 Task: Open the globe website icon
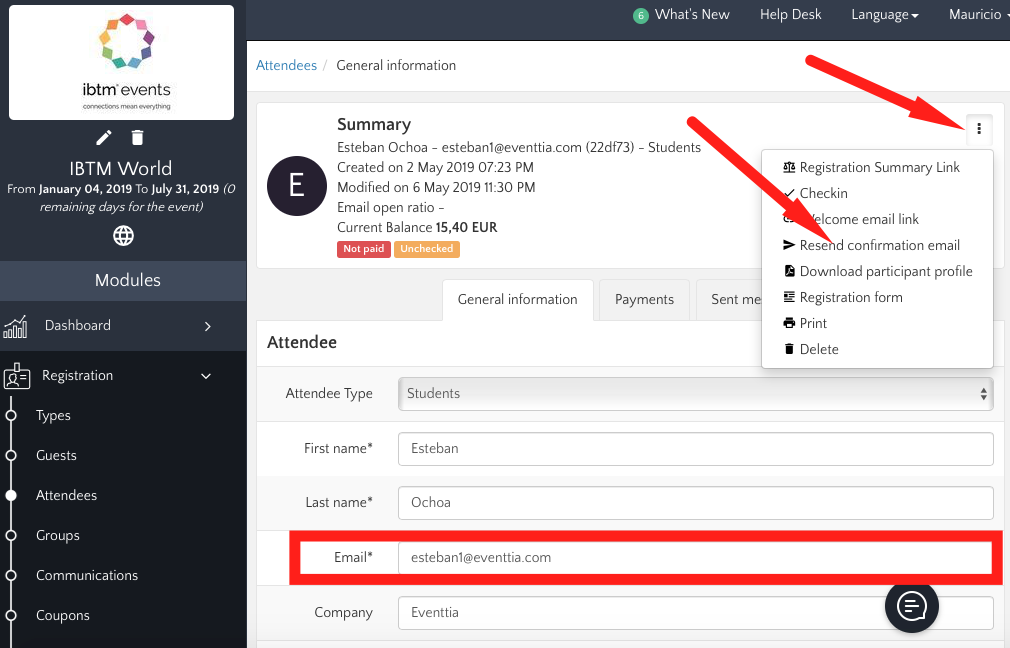click(x=123, y=236)
